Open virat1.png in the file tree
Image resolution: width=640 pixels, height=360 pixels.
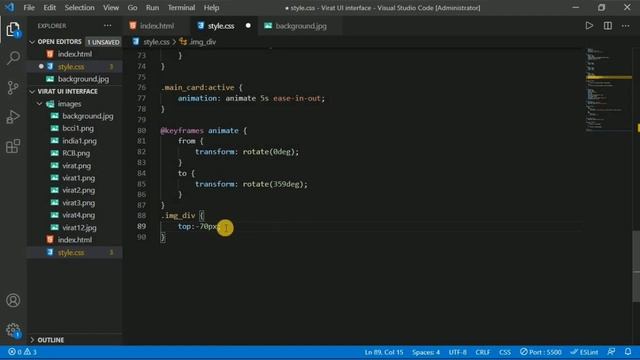(x=75, y=178)
